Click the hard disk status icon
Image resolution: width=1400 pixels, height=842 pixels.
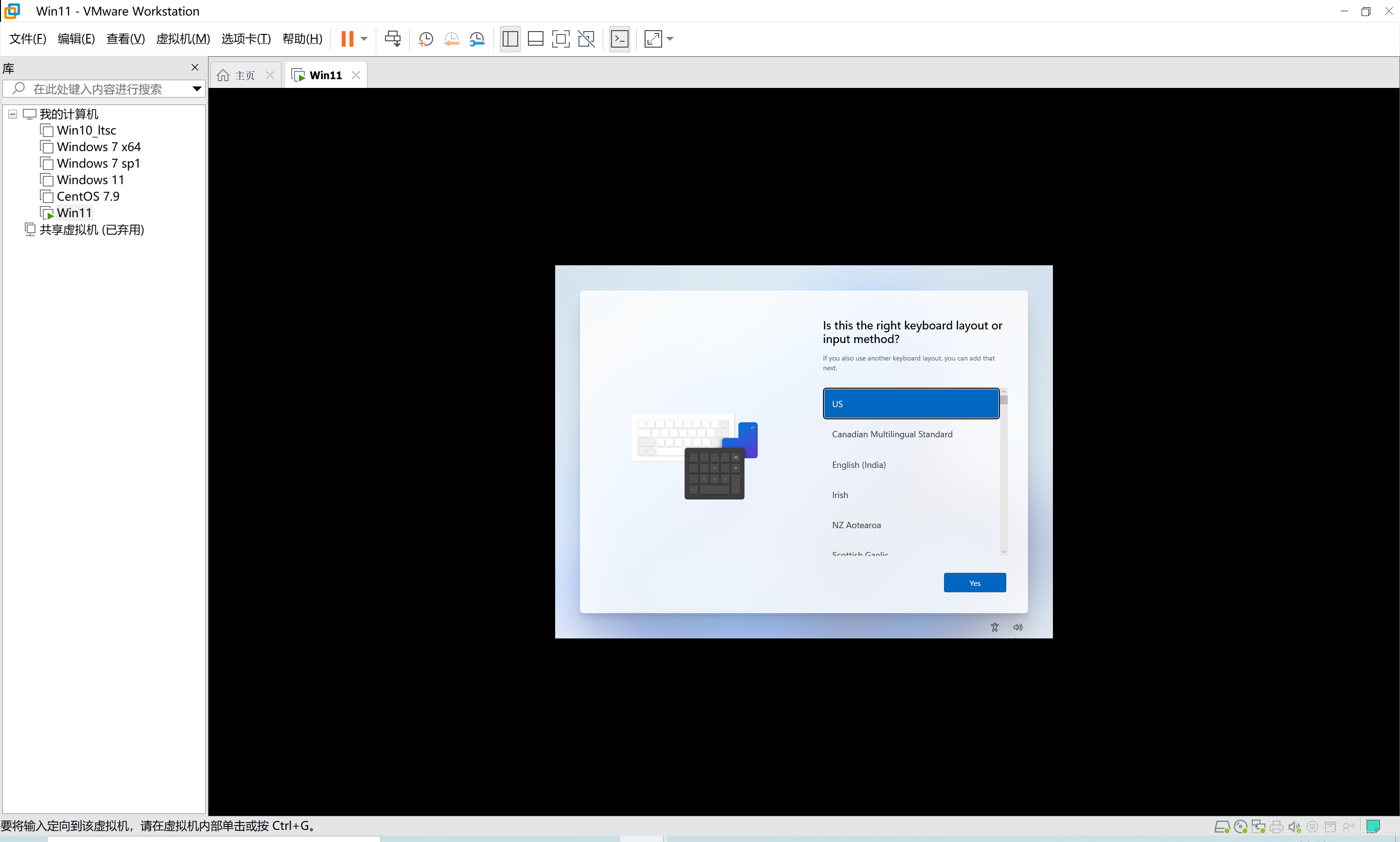coord(1222,826)
